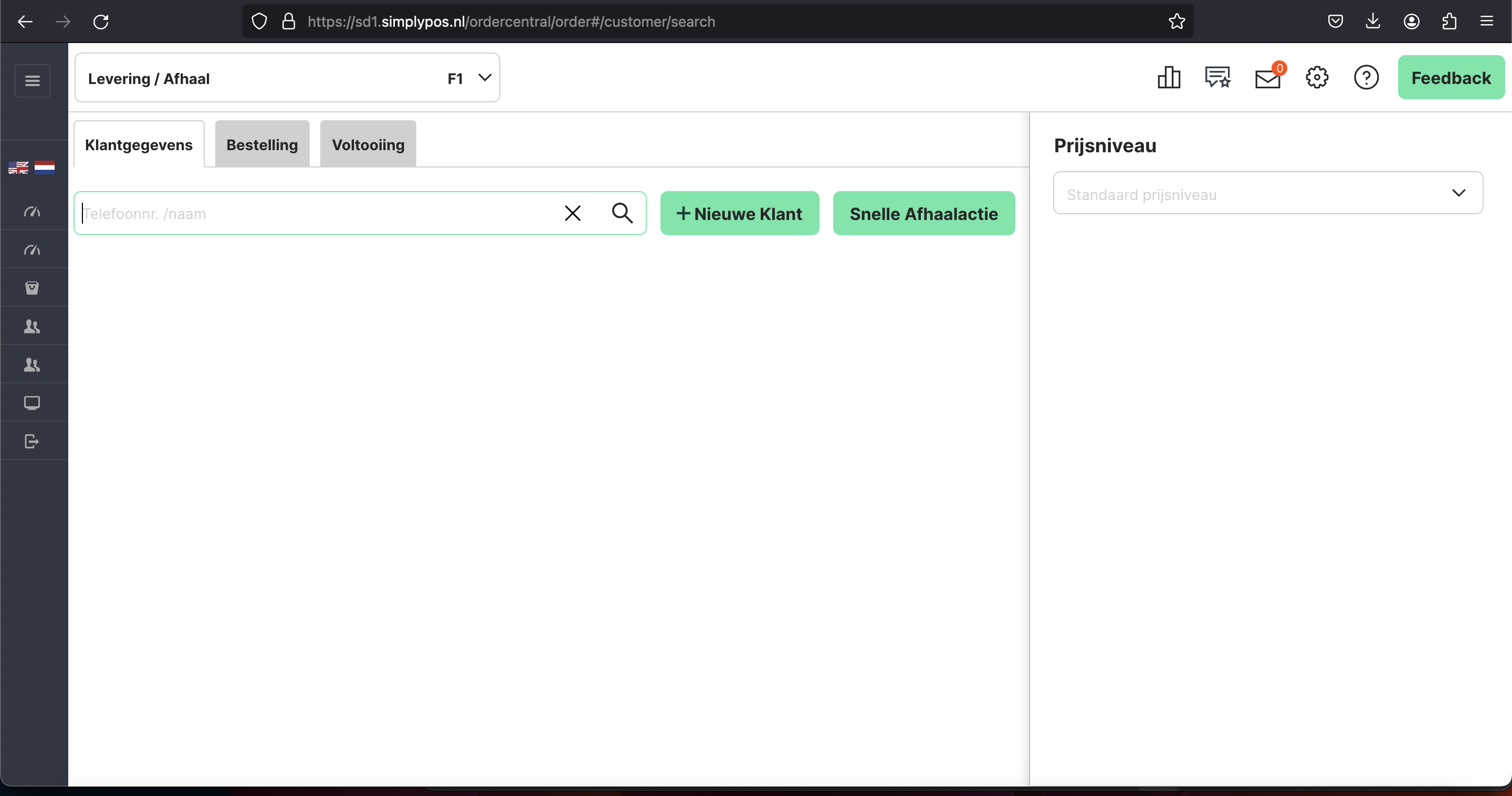The image size is (1512, 796).
Task: Reload the browser page
Action: tap(101, 22)
